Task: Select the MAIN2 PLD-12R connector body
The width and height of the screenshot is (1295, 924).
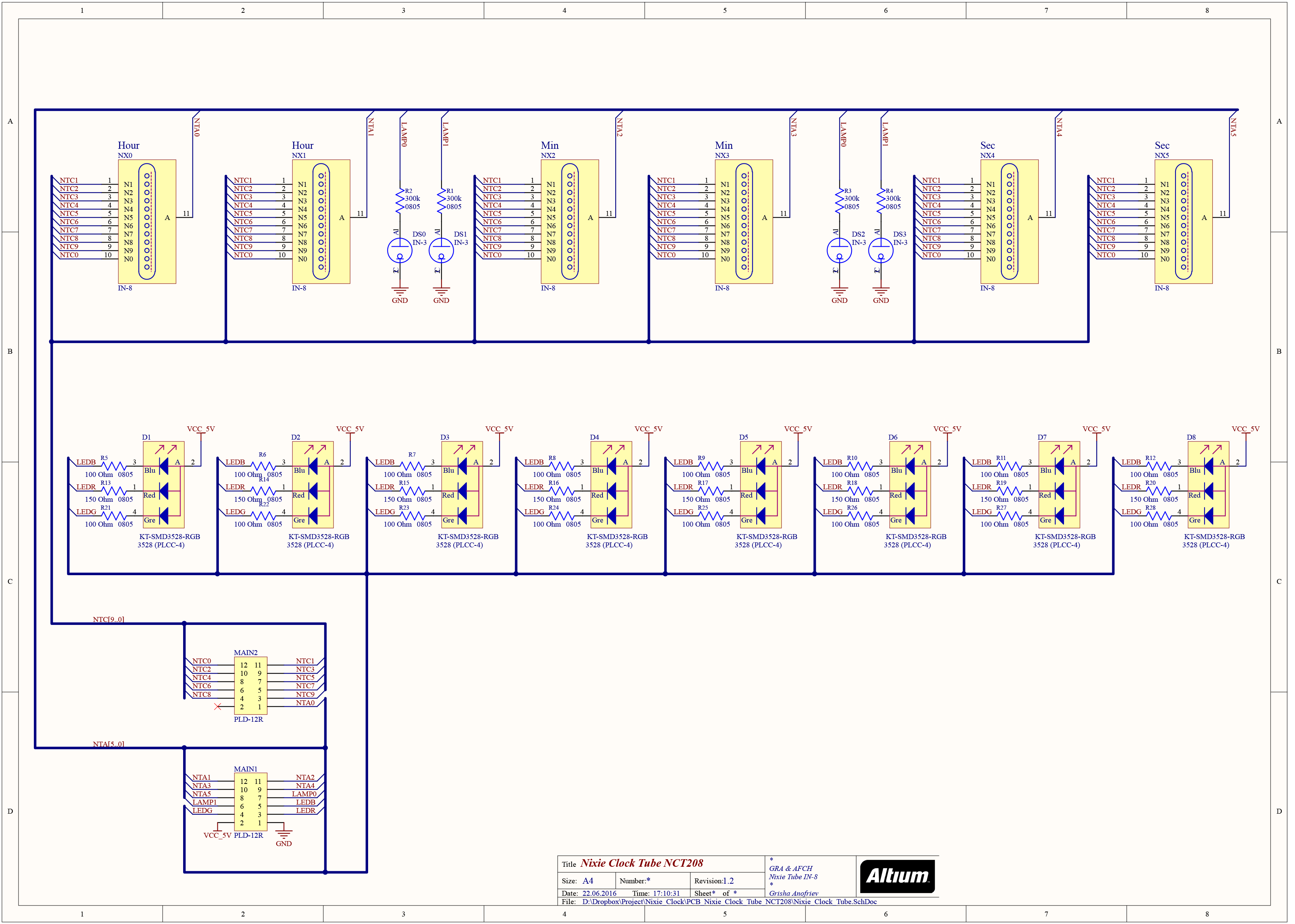Action: coord(250,686)
